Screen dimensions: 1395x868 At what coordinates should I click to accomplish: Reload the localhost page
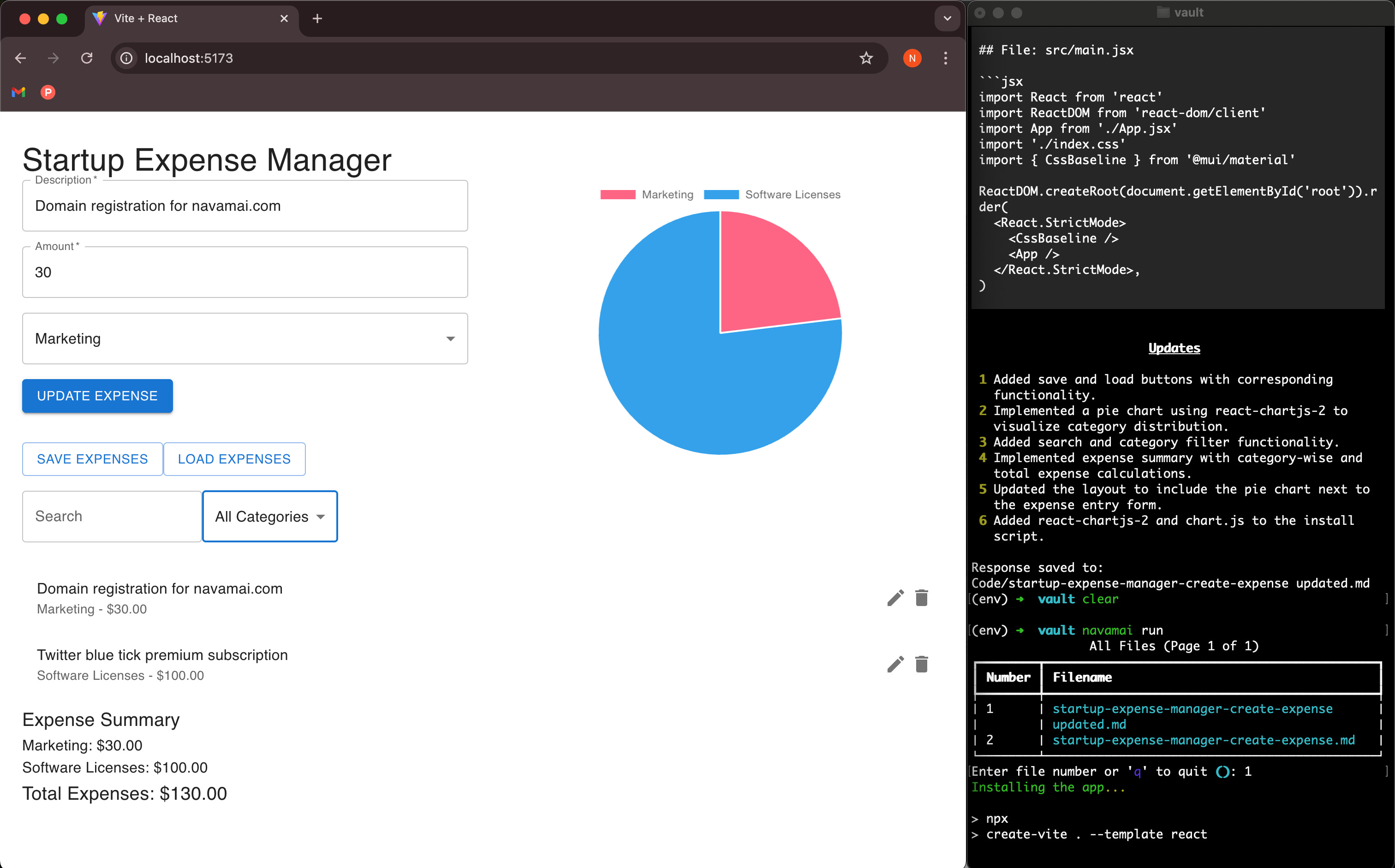87,58
